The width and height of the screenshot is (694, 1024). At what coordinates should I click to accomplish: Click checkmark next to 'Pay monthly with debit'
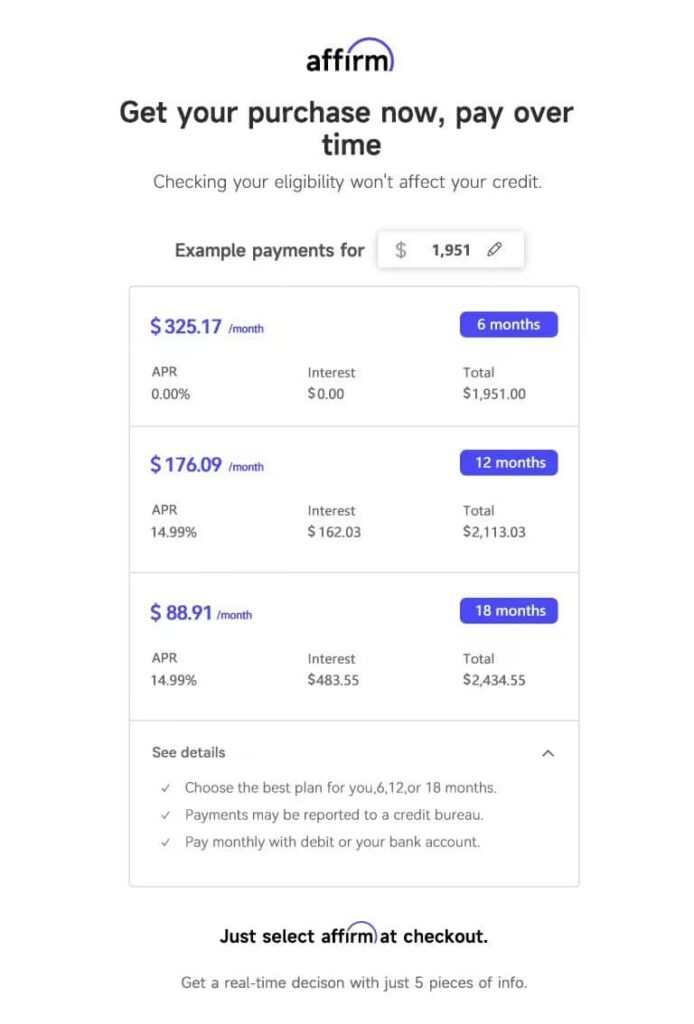(165, 842)
